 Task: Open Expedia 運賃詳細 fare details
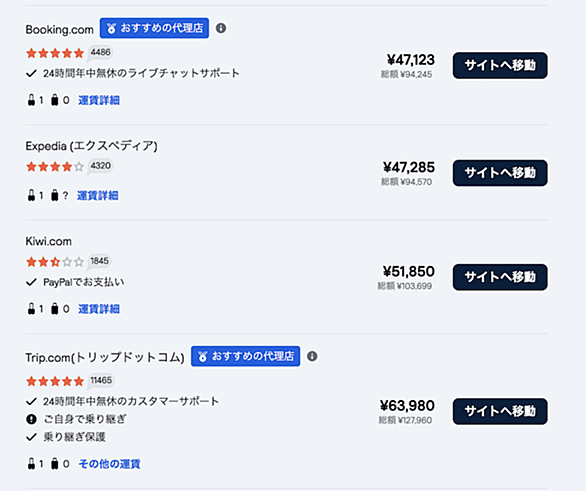tap(98, 195)
